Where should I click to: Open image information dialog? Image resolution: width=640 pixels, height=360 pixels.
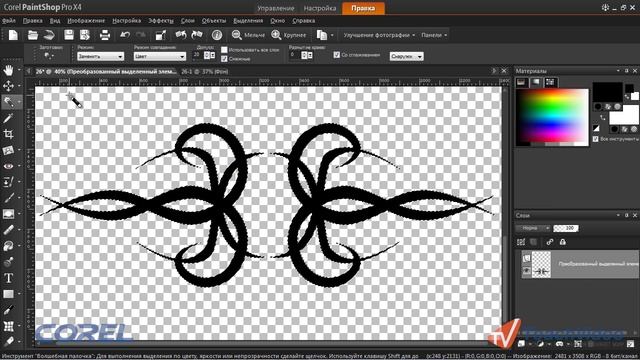click(217, 35)
